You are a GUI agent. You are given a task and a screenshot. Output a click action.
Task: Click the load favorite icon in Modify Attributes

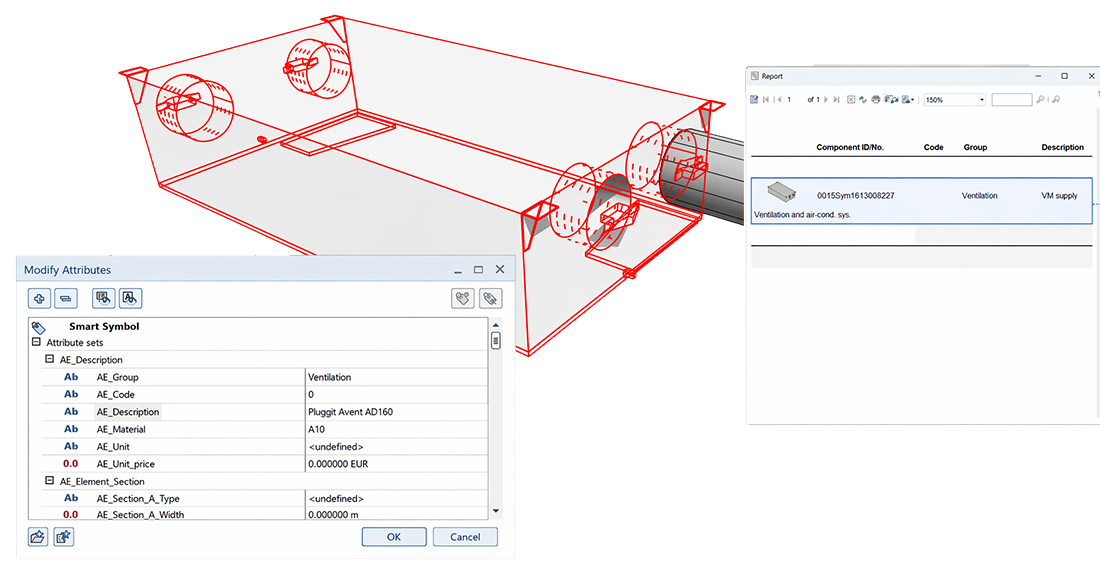tap(38, 537)
